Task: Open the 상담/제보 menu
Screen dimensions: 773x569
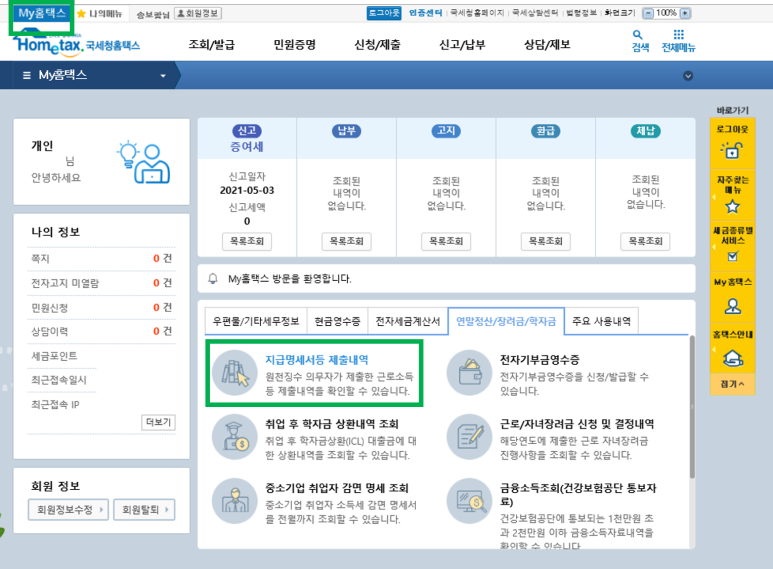Action: click(547, 45)
